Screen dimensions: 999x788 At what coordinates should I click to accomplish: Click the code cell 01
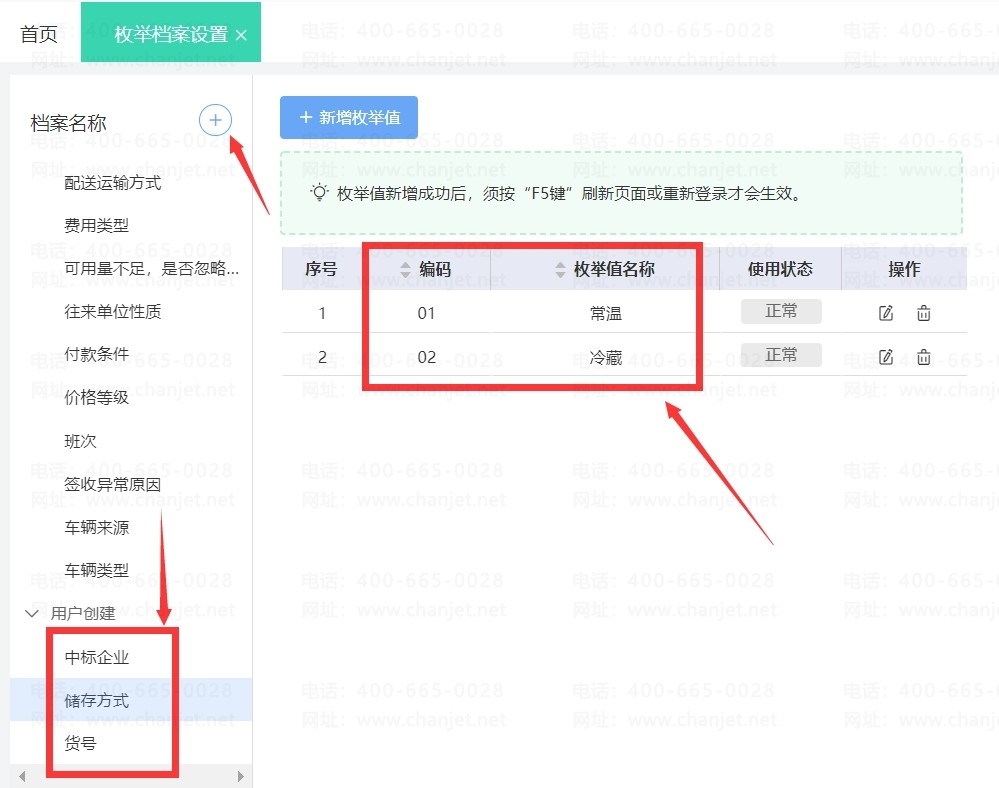(x=426, y=313)
